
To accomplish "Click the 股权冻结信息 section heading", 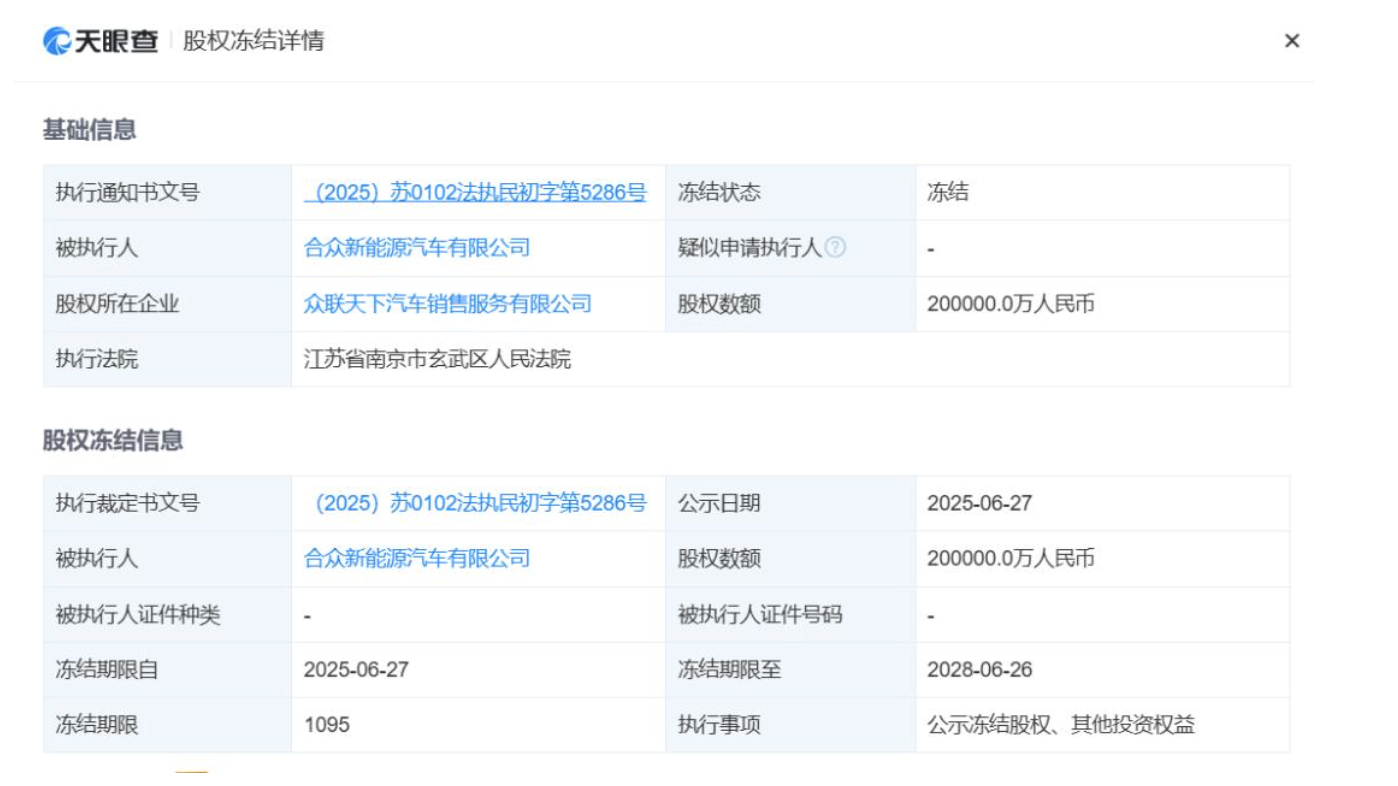I will tap(113, 440).
